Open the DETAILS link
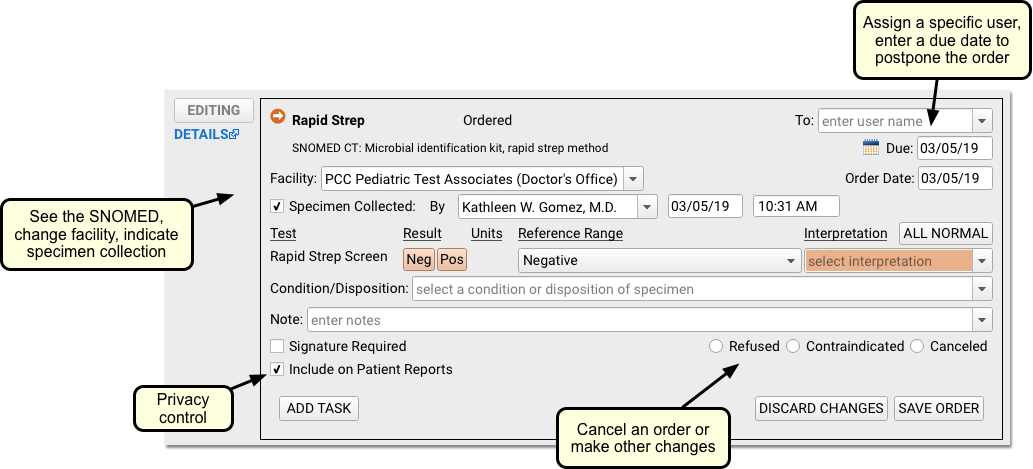 click(x=201, y=134)
